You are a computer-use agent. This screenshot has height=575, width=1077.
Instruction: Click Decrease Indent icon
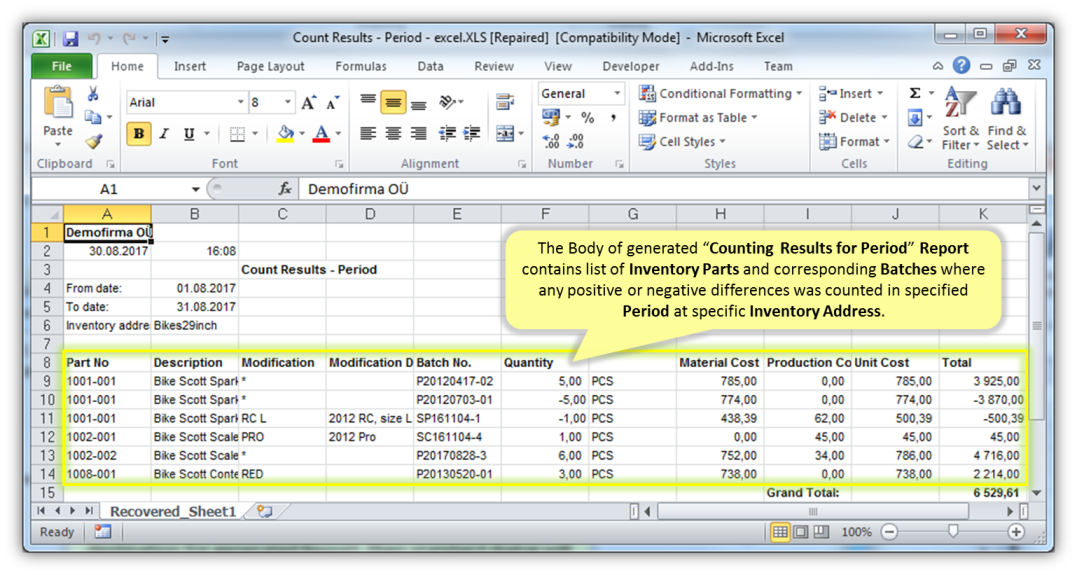(447, 134)
